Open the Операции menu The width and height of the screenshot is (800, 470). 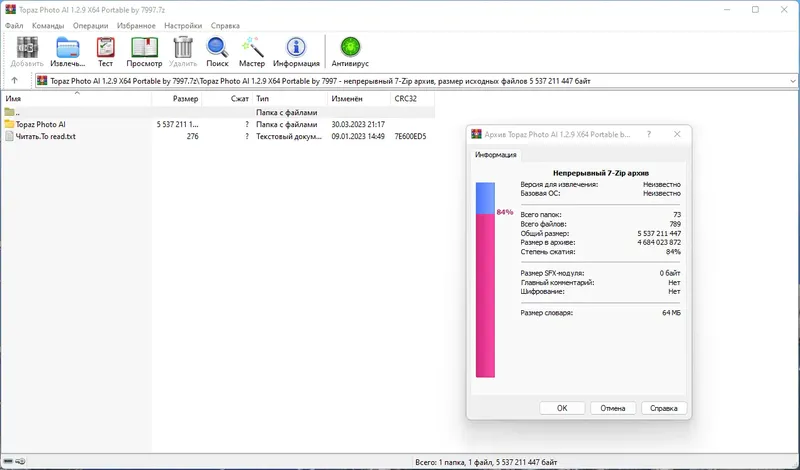coord(90,26)
